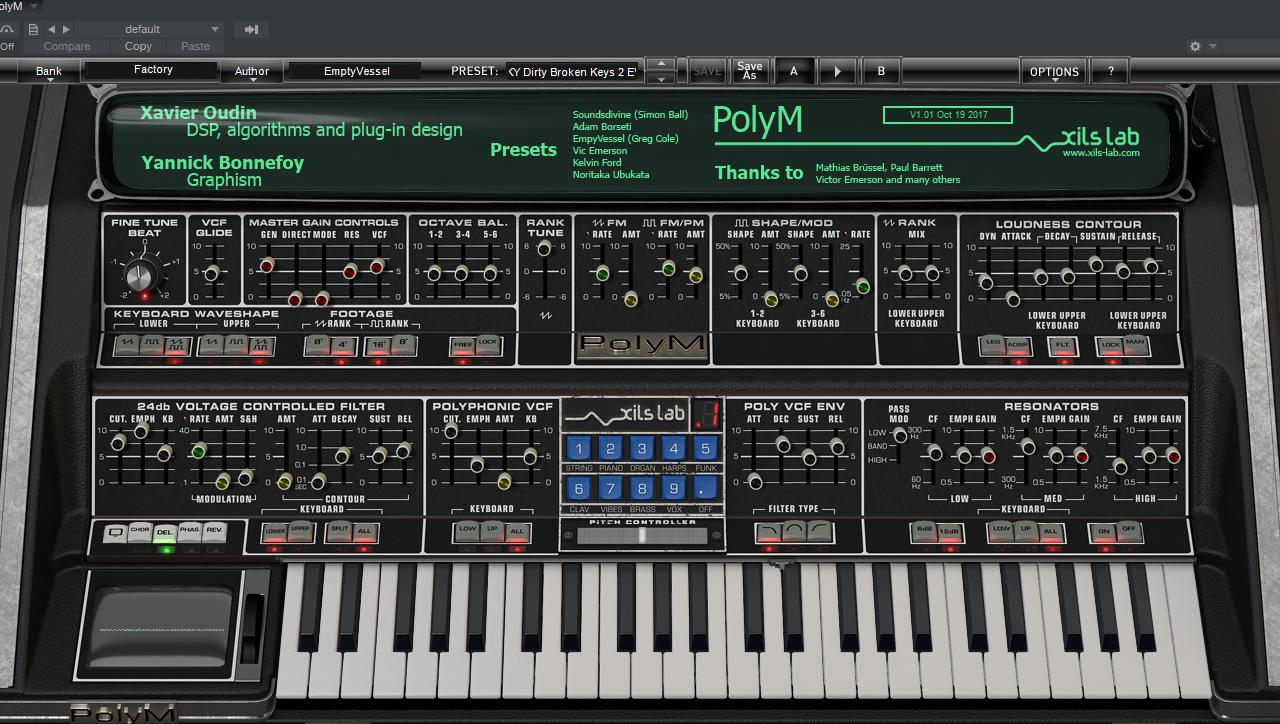1280x724 pixels.
Task: Click the host sidechain arrow icon
Action: point(252,29)
